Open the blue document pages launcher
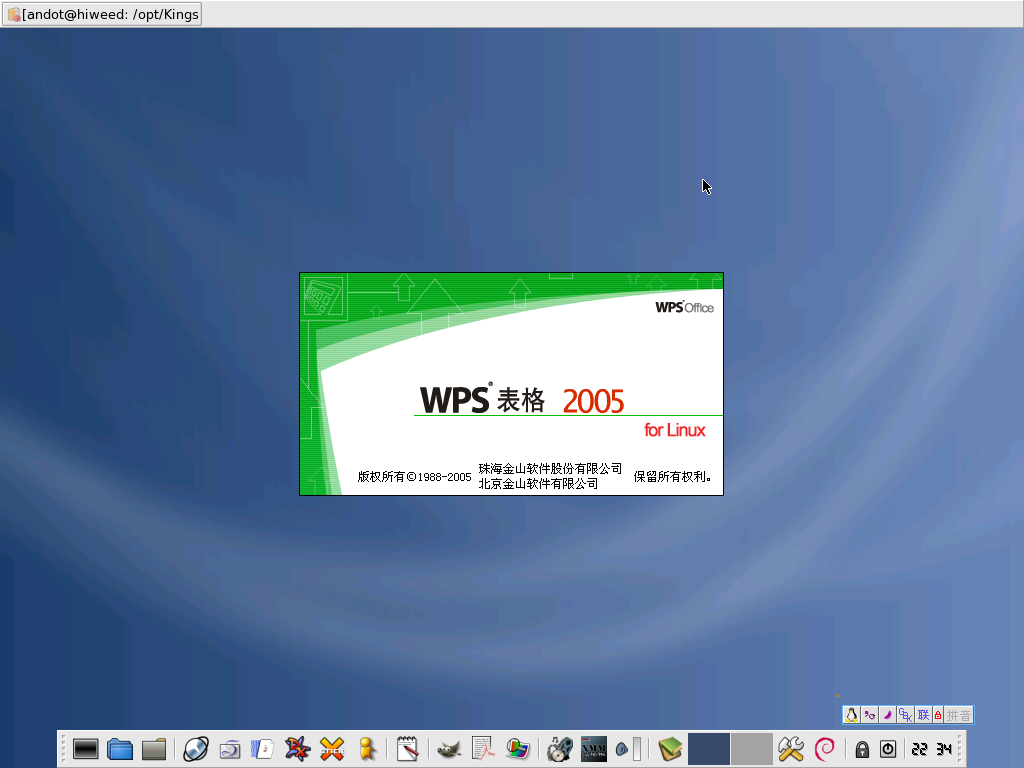 coord(263,749)
